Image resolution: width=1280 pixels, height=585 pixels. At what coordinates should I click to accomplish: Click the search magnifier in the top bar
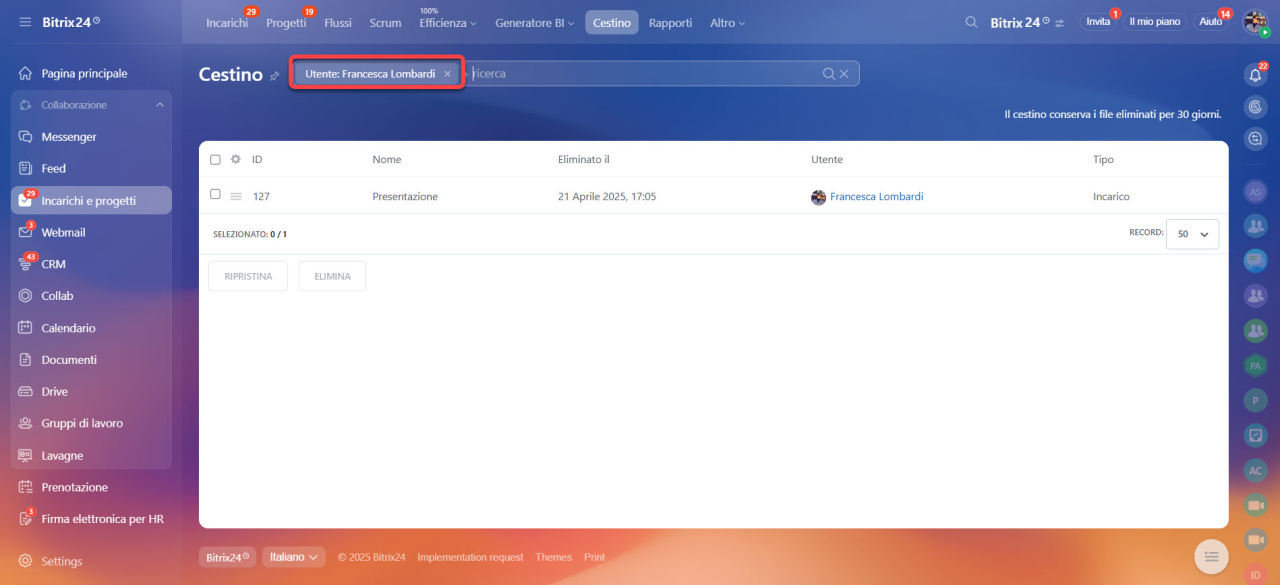click(x=971, y=22)
